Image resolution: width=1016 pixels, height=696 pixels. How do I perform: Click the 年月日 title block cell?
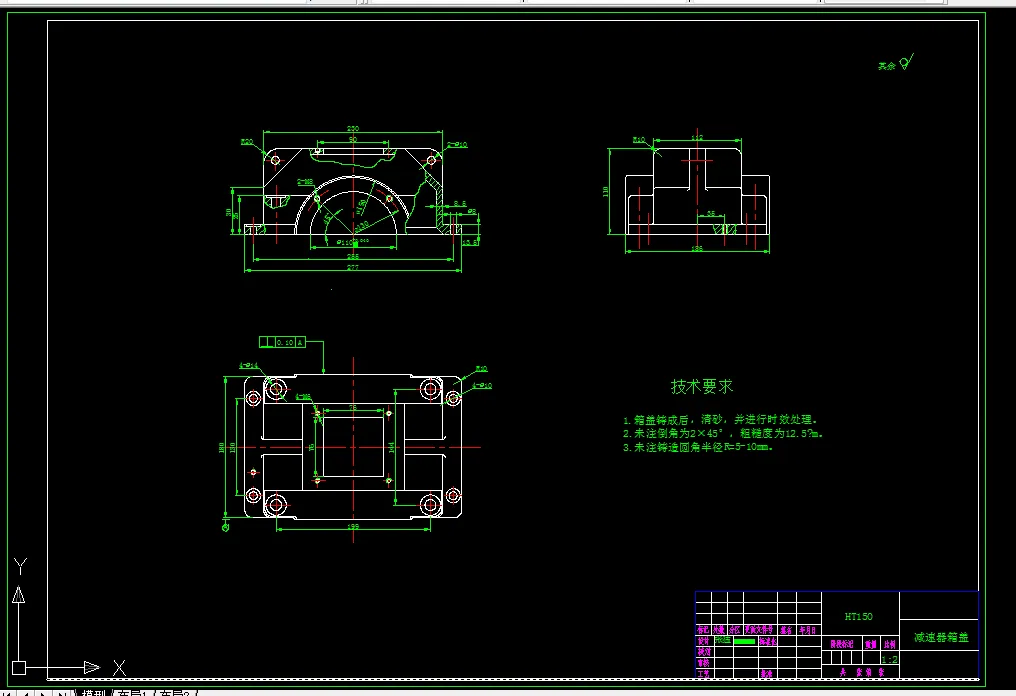(807, 630)
